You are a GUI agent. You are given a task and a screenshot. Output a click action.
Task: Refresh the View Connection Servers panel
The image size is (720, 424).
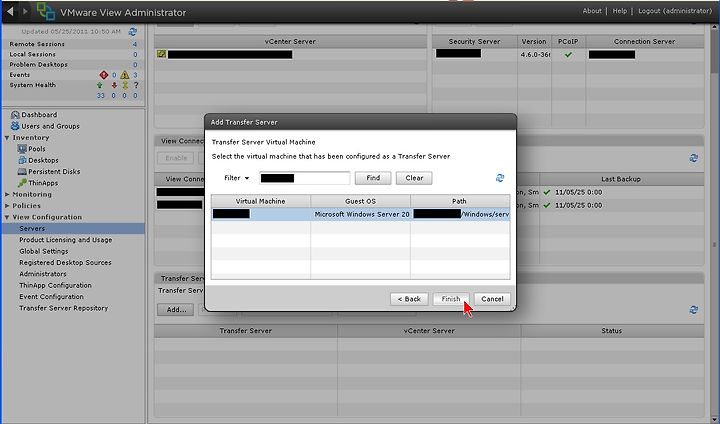coord(693,158)
